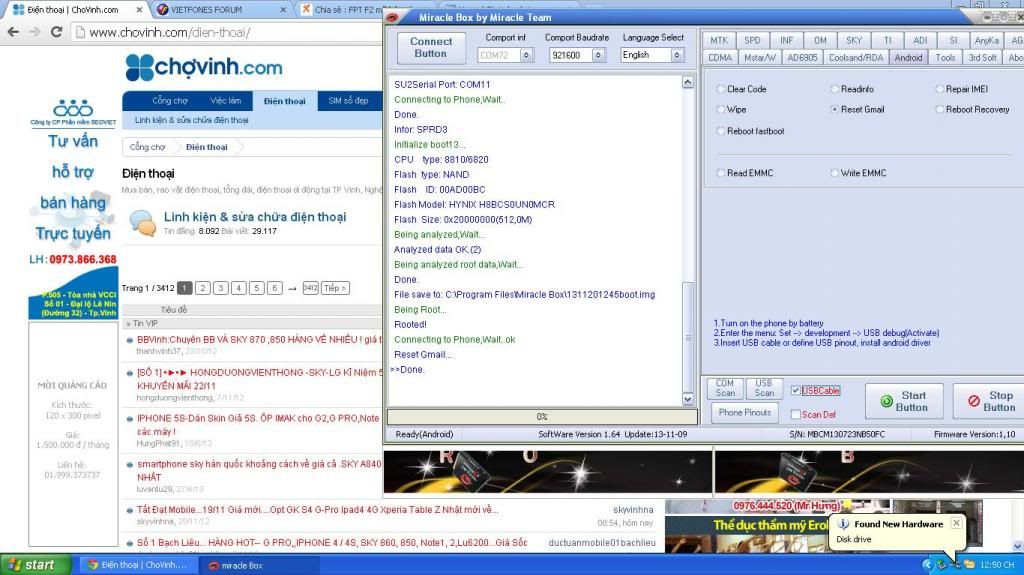The width and height of the screenshot is (1024, 575).
Task: Open the Comport inf dropdown
Action: (x=526, y=56)
